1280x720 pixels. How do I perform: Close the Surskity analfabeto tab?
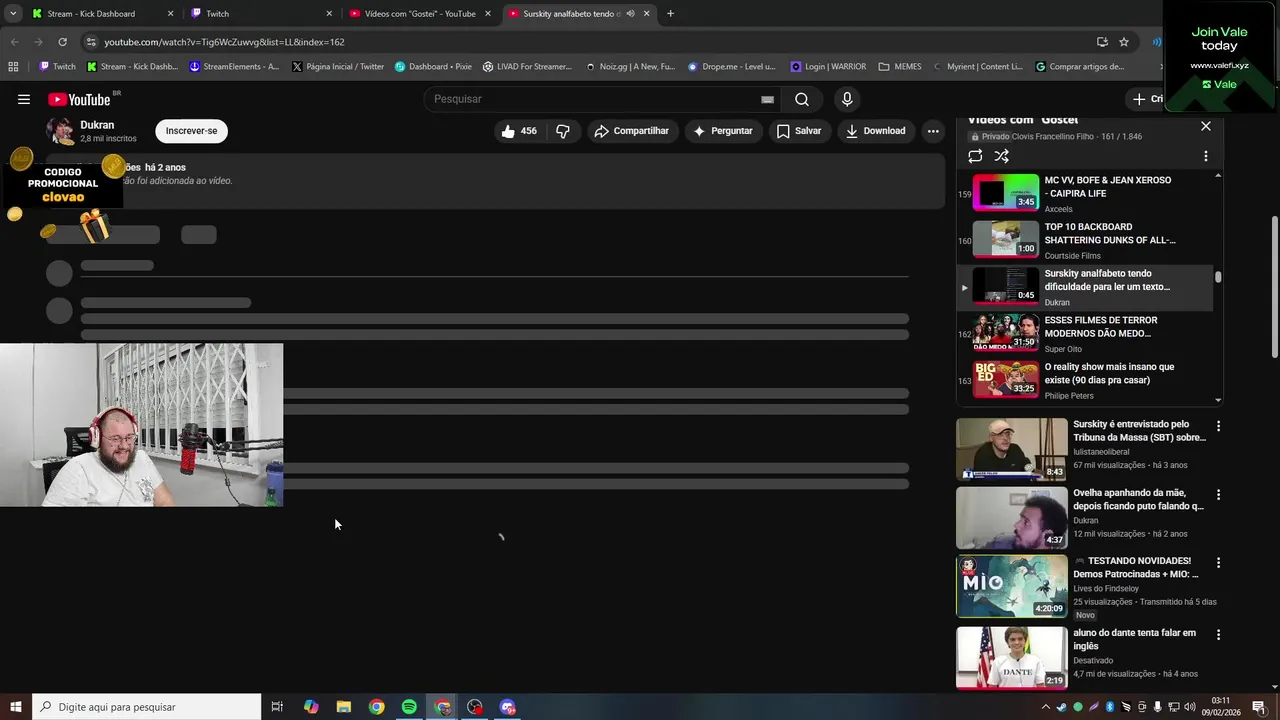coord(647,14)
